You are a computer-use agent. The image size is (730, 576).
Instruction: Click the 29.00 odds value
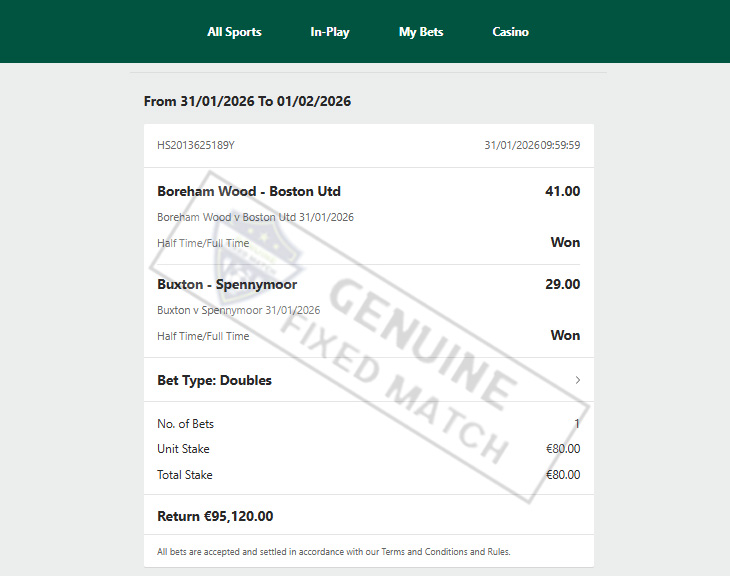click(x=562, y=284)
